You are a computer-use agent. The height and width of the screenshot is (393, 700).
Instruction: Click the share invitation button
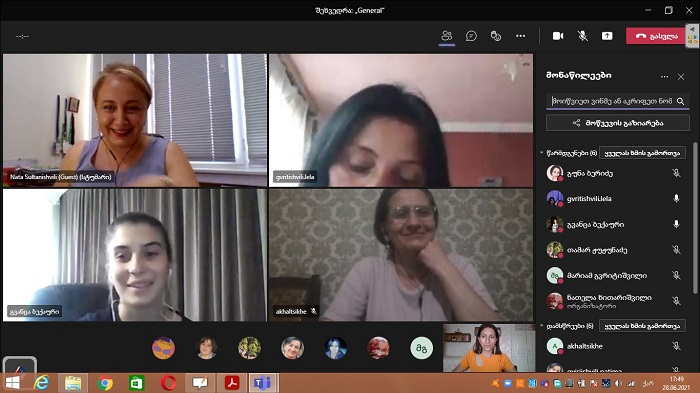pos(617,123)
